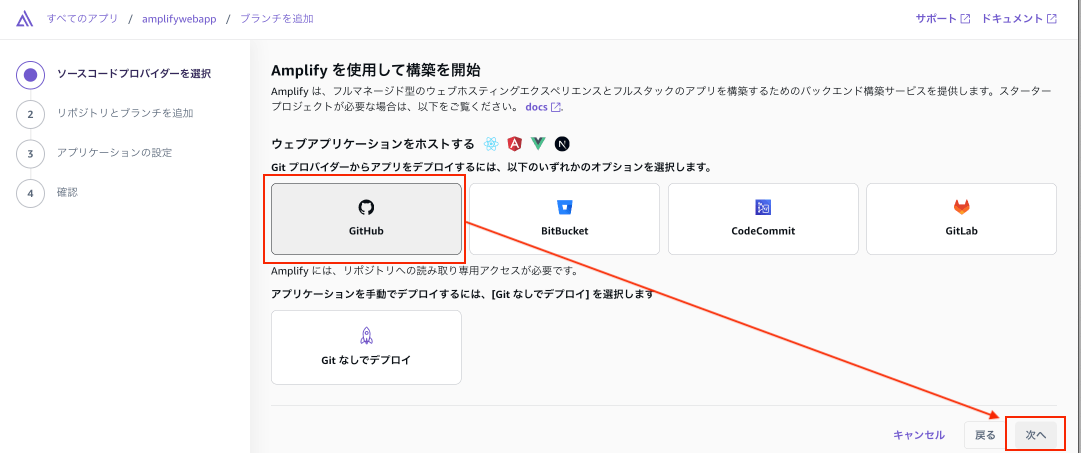Viewport: 1081px width, 453px height.
Task: Click 次へ to continue
Action: 1035,435
